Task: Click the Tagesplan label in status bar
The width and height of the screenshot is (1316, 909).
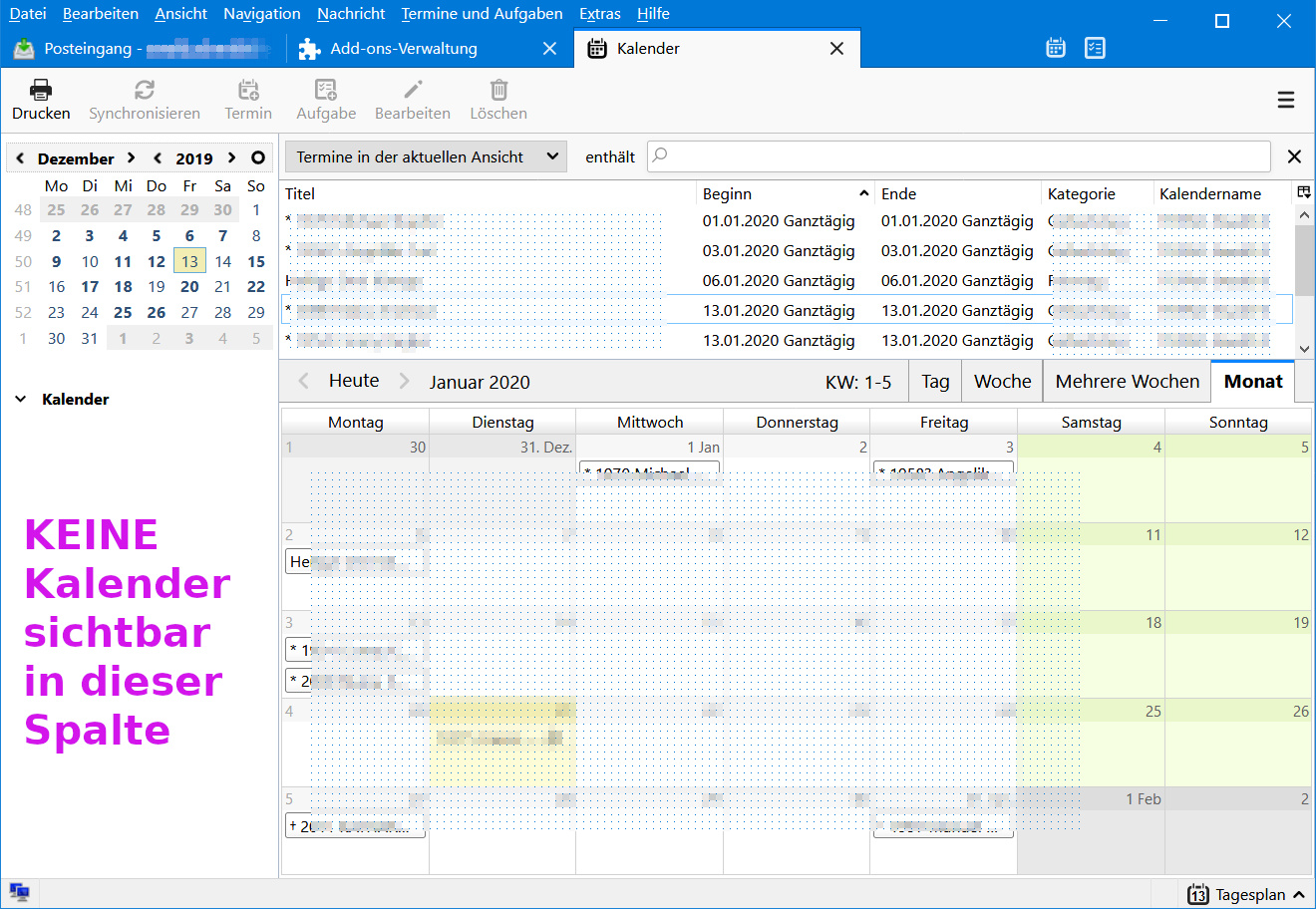Action: click(1250, 894)
